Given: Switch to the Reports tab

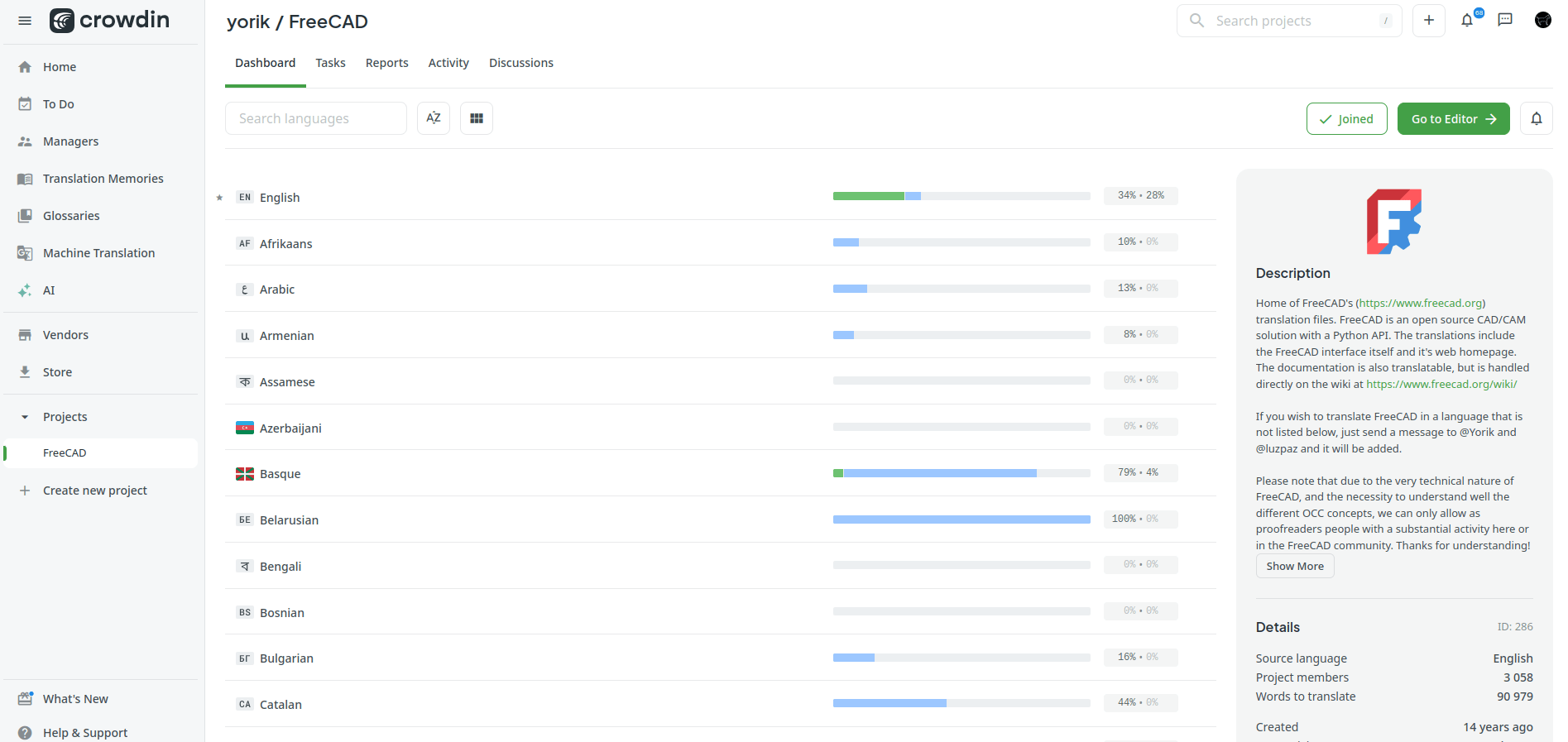Looking at the screenshot, I should pyautogui.click(x=386, y=63).
